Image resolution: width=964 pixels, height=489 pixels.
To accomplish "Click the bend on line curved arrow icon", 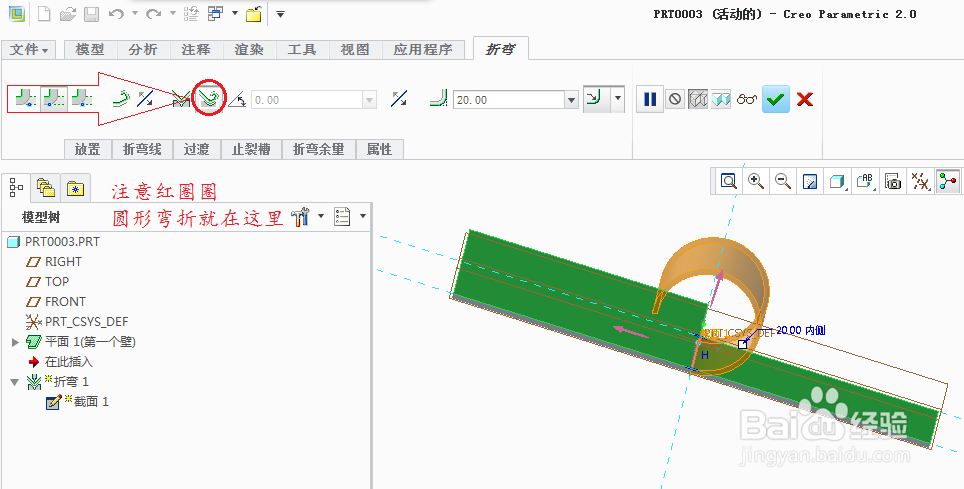I will [122, 98].
